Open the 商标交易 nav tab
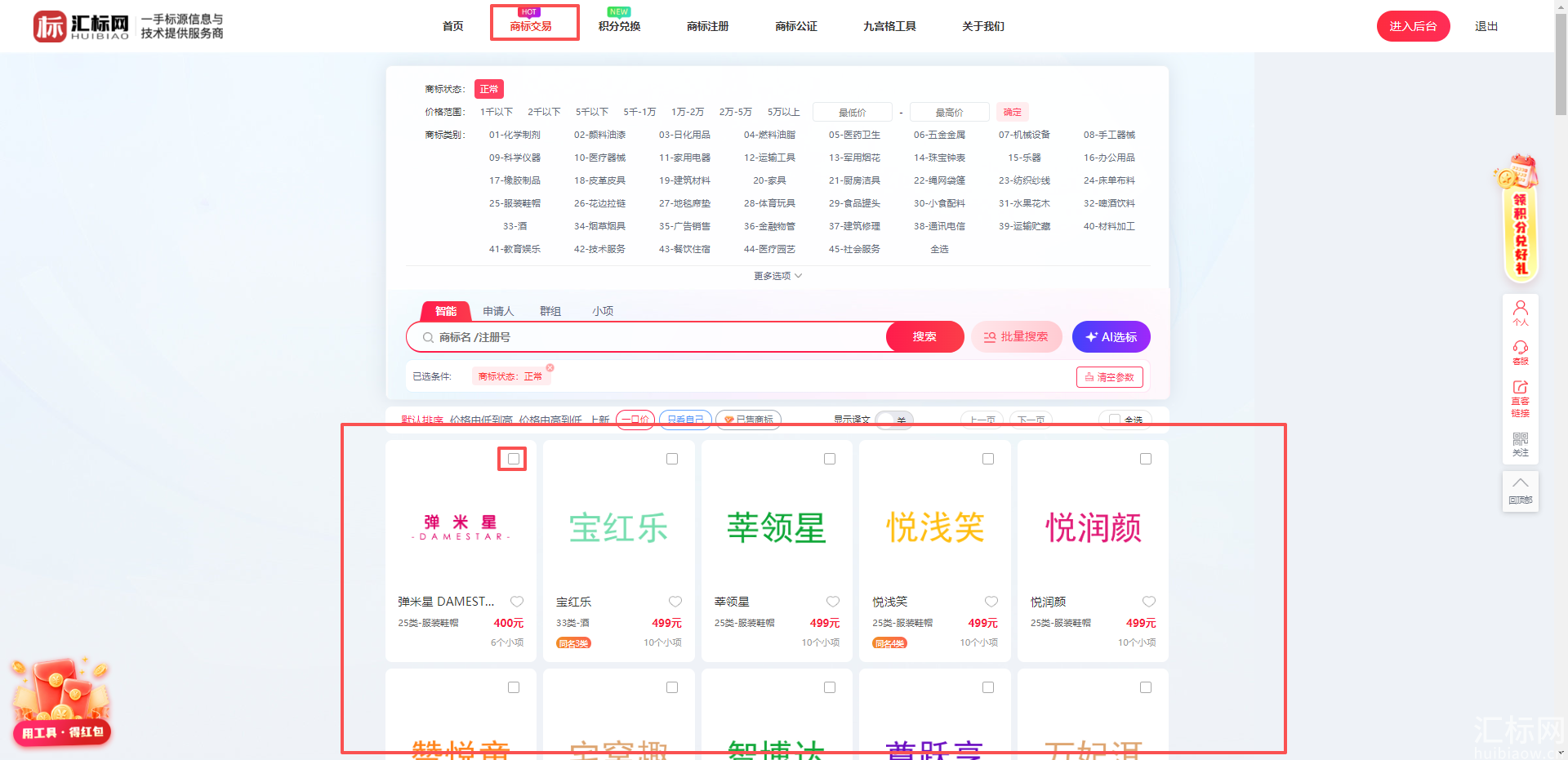The width and height of the screenshot is (1568, 760). (531, 26)
